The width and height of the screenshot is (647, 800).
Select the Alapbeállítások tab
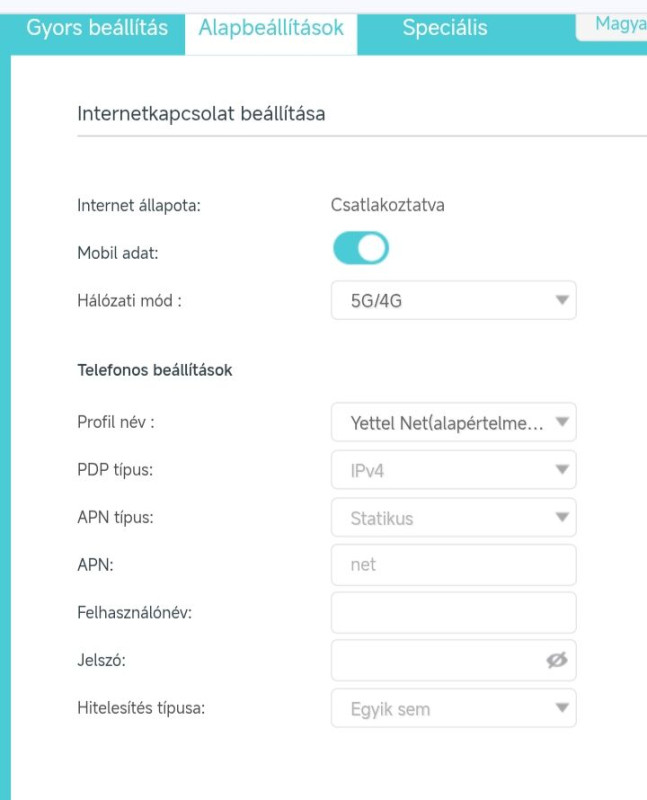(271, 27)
